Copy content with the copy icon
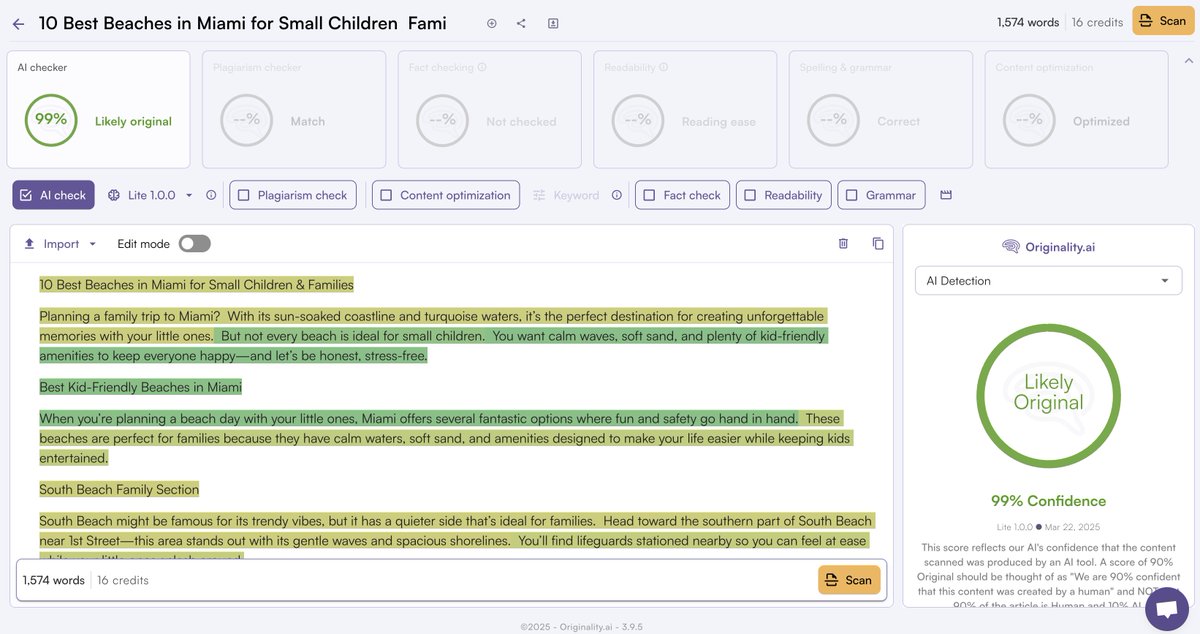 tap(878, 243)
